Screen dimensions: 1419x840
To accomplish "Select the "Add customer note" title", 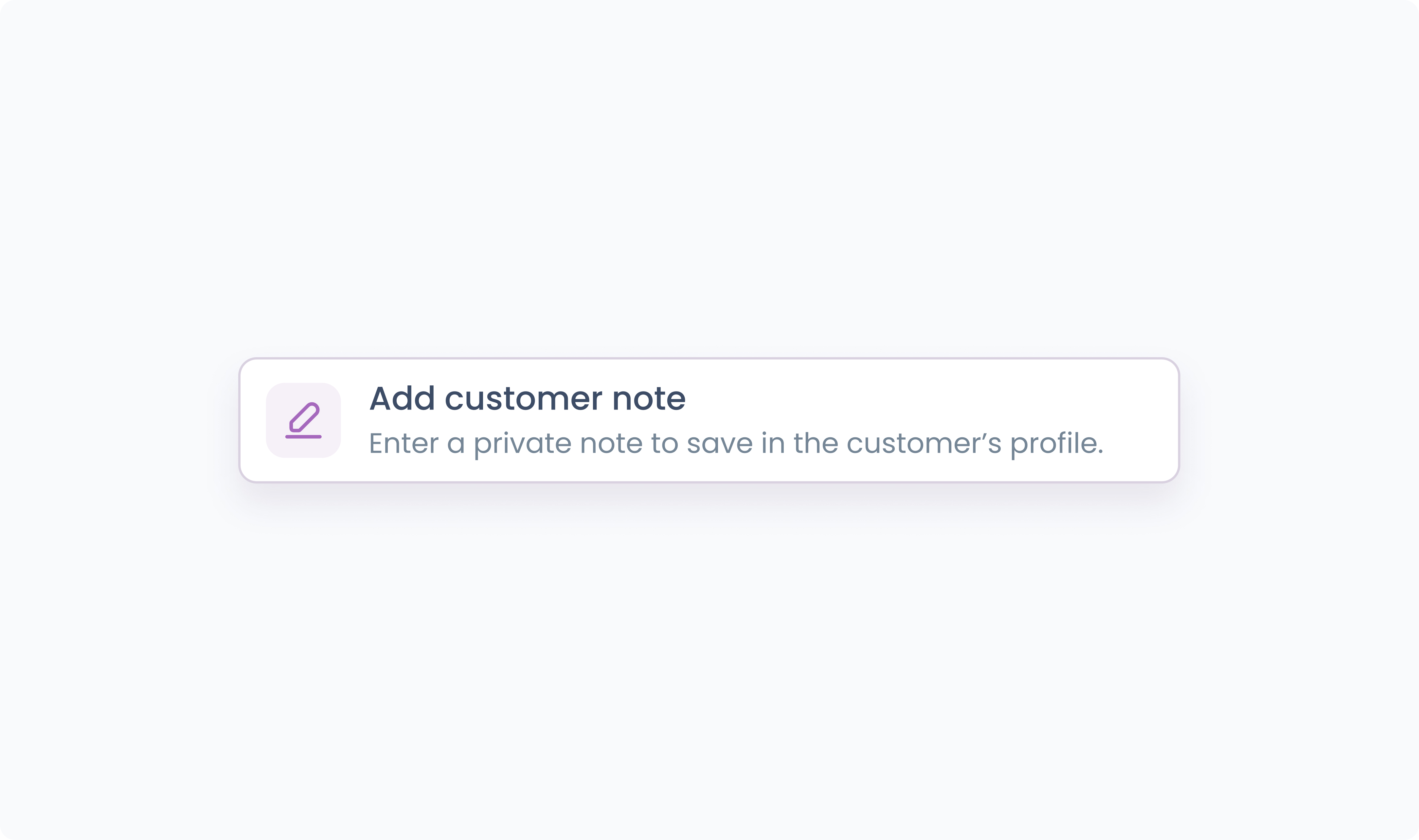I will 527,398.
